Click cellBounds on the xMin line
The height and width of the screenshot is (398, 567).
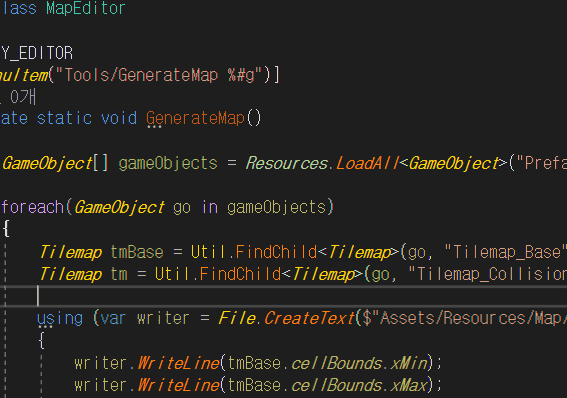point(337,363)
